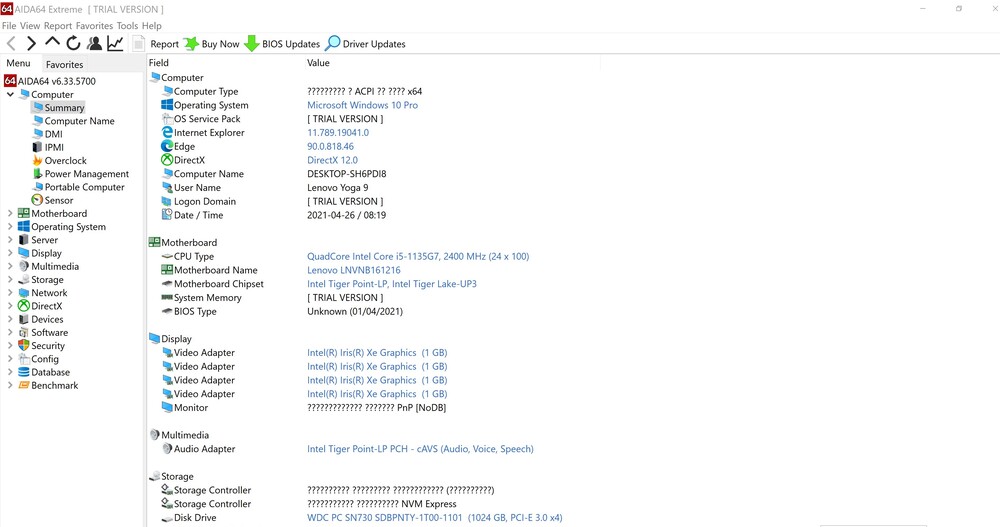Click the Report toolbar button
This screenshot has height=527, width=1000.
pos(155,44)
